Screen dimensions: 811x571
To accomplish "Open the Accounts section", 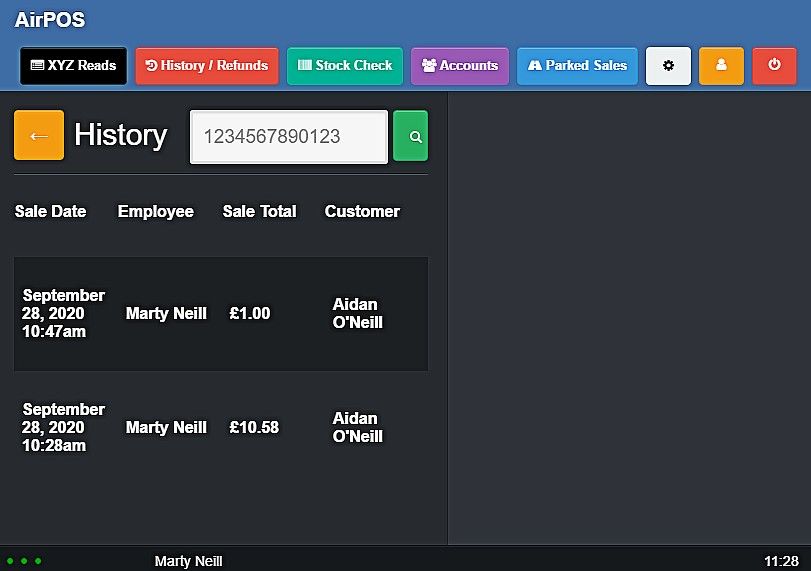I will click(460, 66).
